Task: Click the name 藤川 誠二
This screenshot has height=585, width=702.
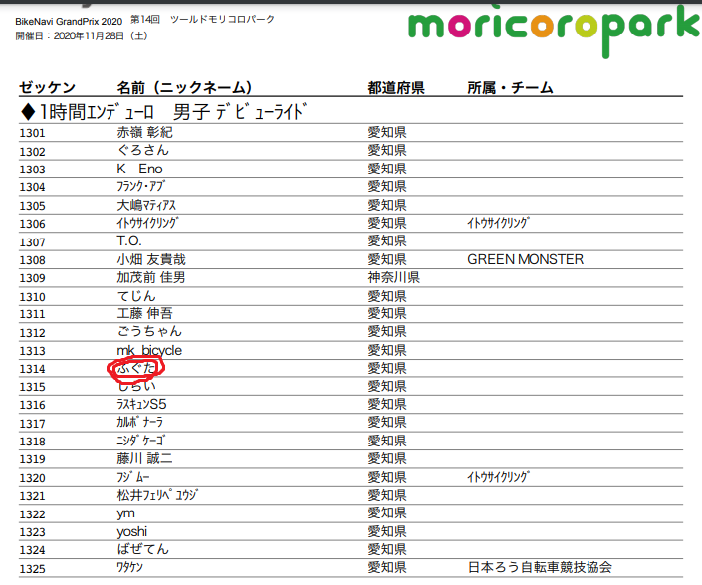Action: click(x=145, y=458)
